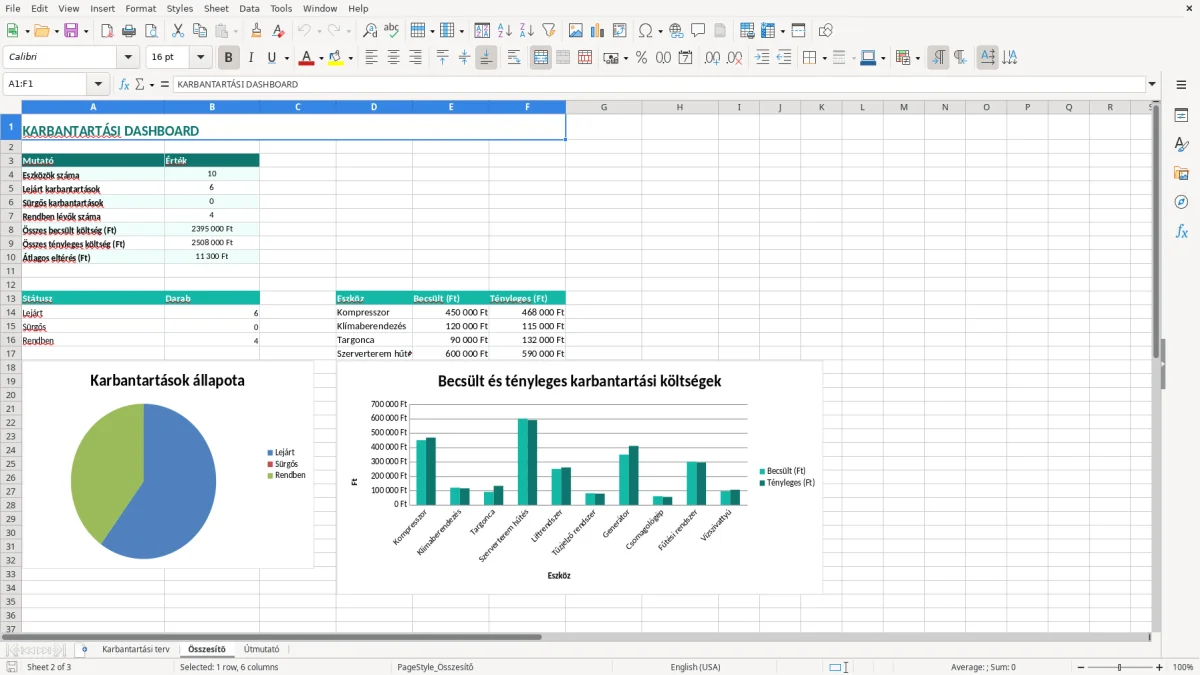Click the Insert Hyperlink icon
1200x675 pixels.
(x=676, y=31)
